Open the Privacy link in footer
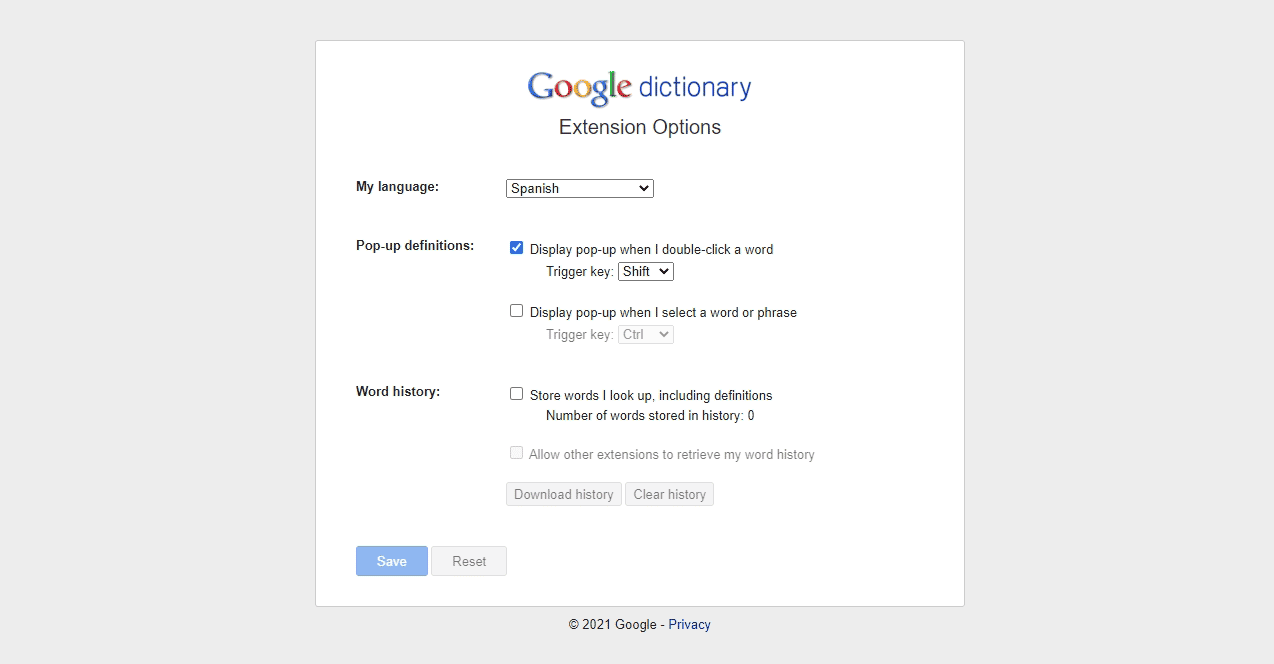Image resolution: width=1274 pixels, height=664 pixels. point(690,624)
